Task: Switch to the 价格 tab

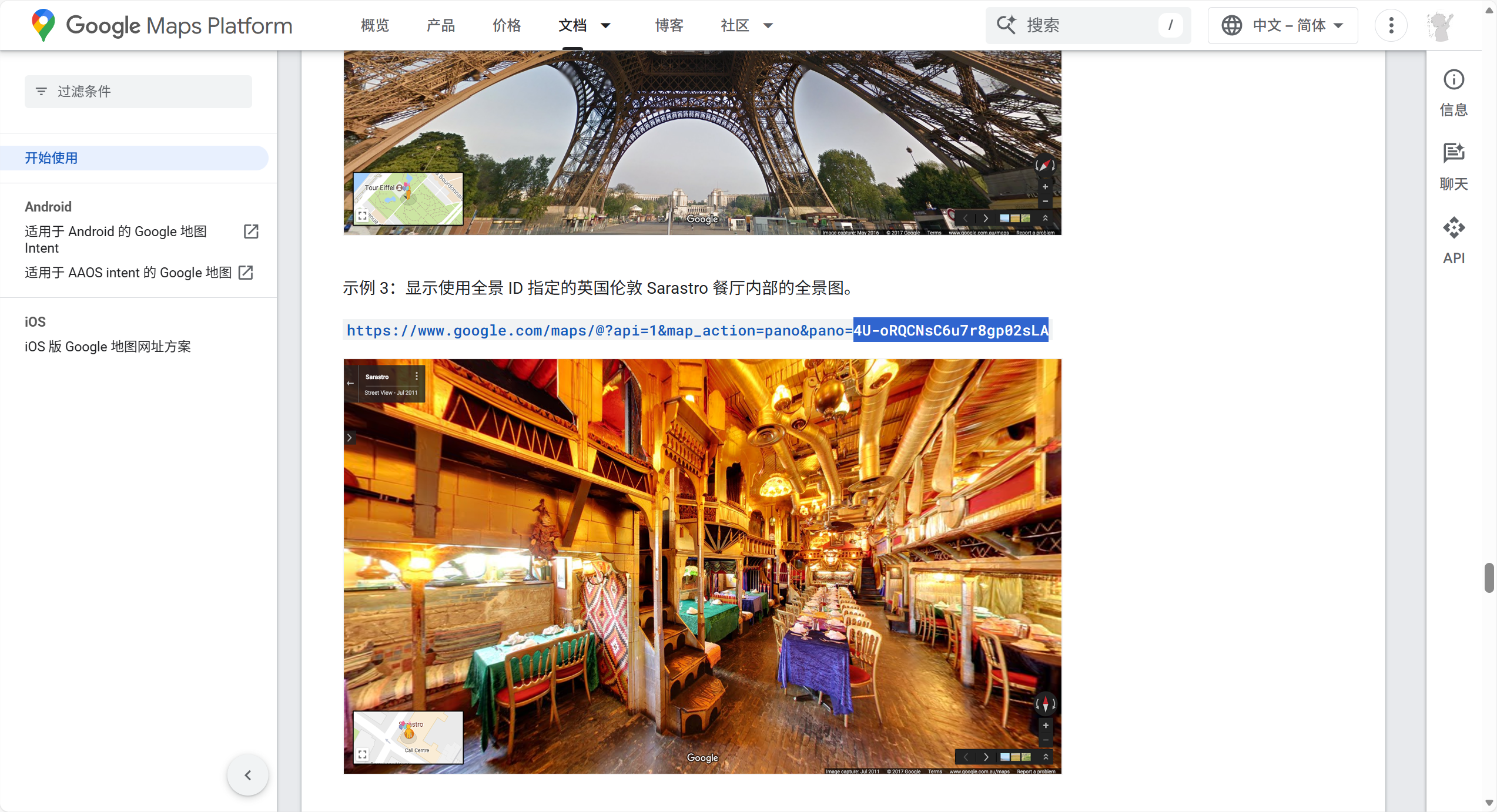Action: 506,25
